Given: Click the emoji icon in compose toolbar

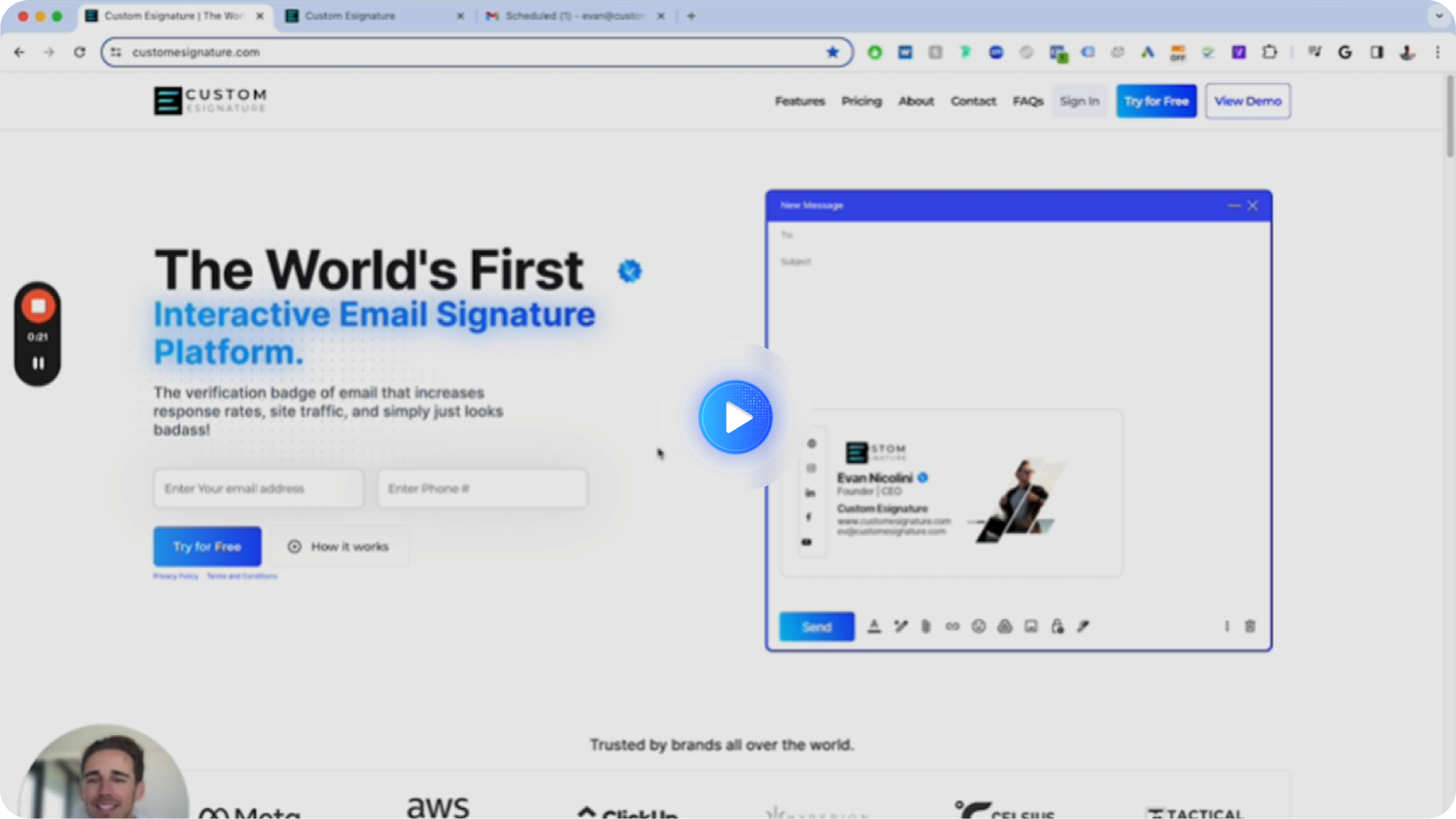Looking at the screenshot, I should click(x=979, y=627).
